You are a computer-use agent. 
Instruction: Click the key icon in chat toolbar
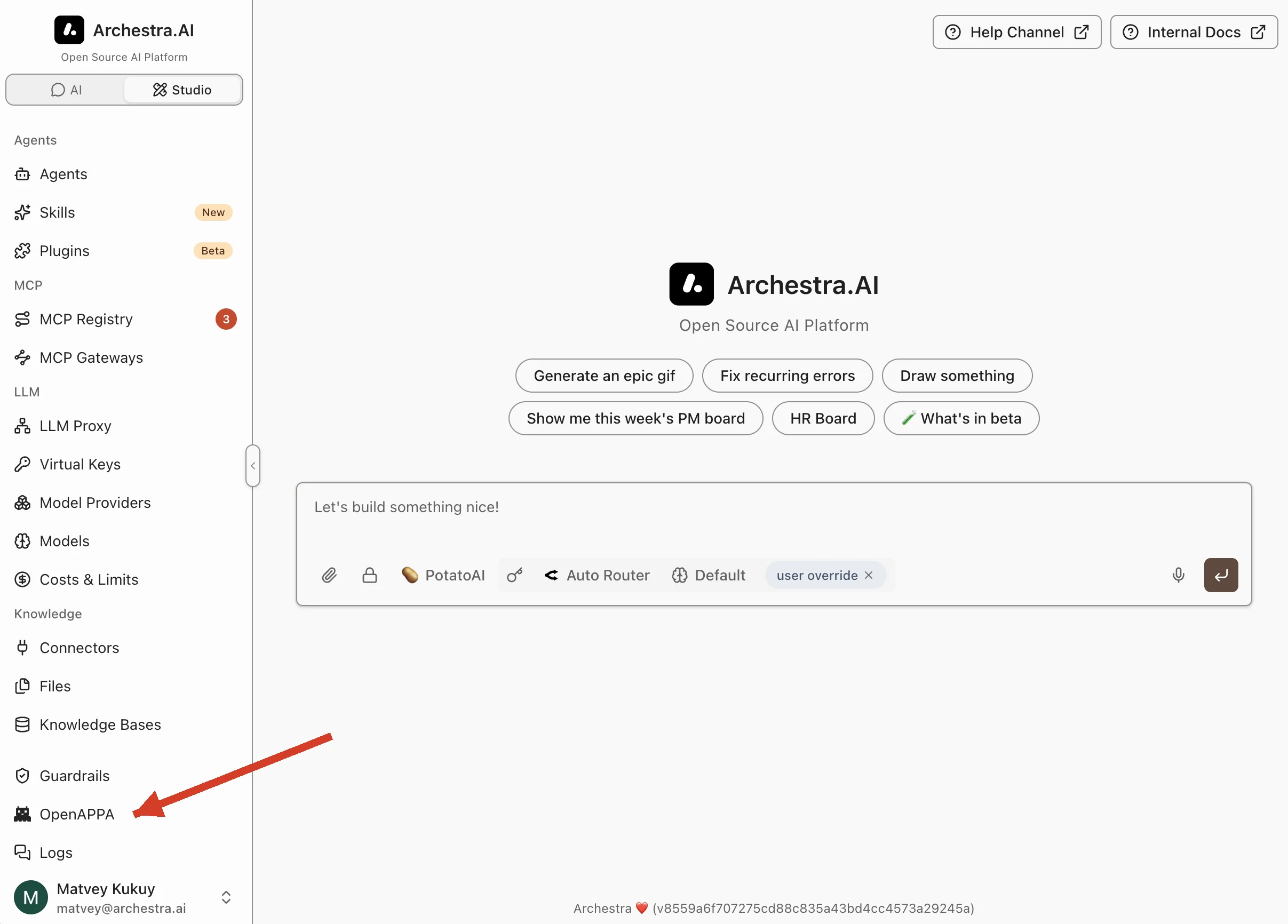coord(515,575)
